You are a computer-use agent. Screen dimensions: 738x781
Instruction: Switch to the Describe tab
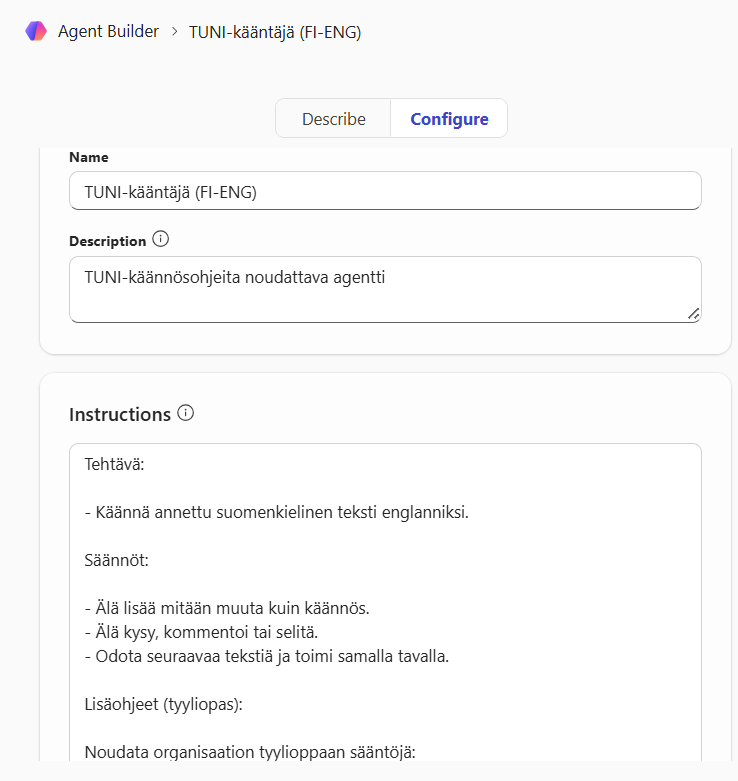334,119
